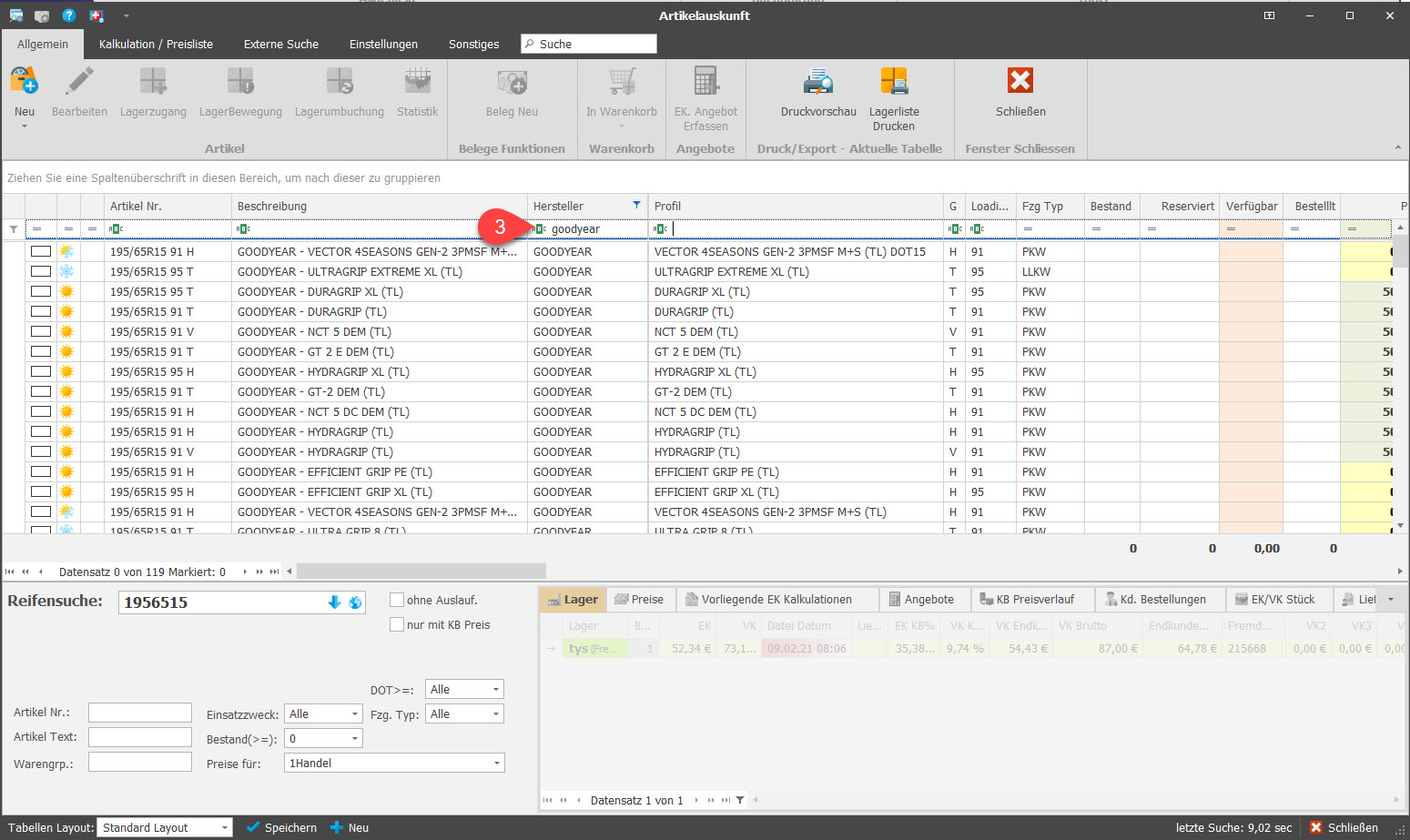Screen dimensions: 1410x840
Task: Switch to the Preise detail tab
Action: pyautogui.click(x=640, y=599)
